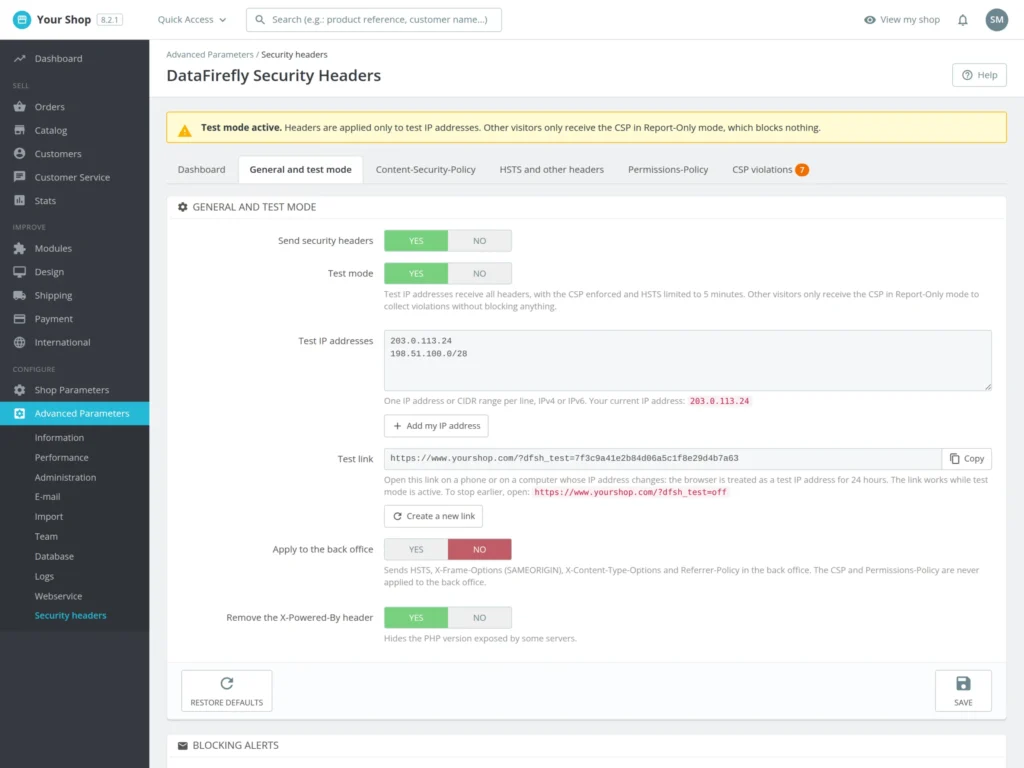Set Send security headers to YES

tap(416, 241)
